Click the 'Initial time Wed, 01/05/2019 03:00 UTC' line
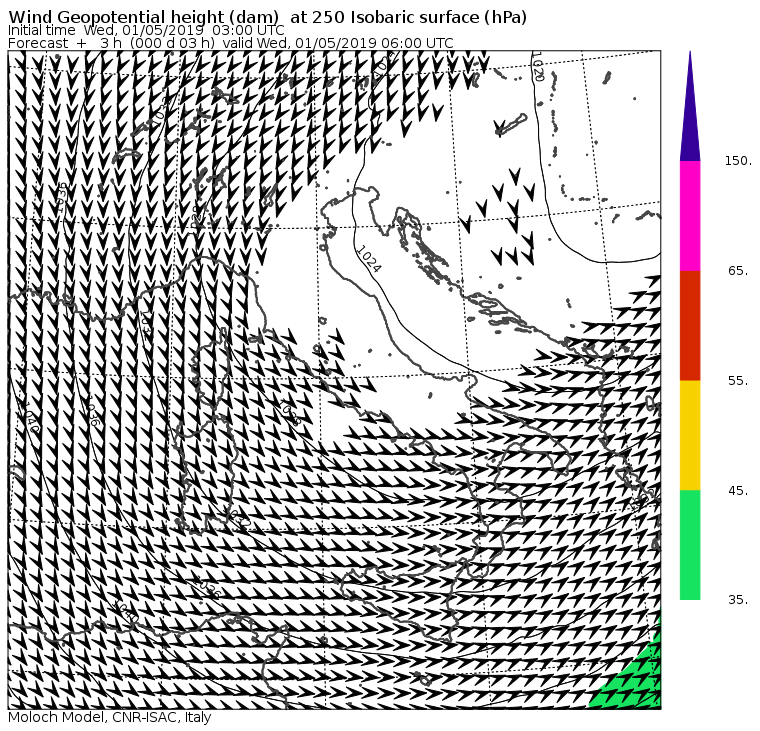The image size is (760, 731). [x=146, y=31]
